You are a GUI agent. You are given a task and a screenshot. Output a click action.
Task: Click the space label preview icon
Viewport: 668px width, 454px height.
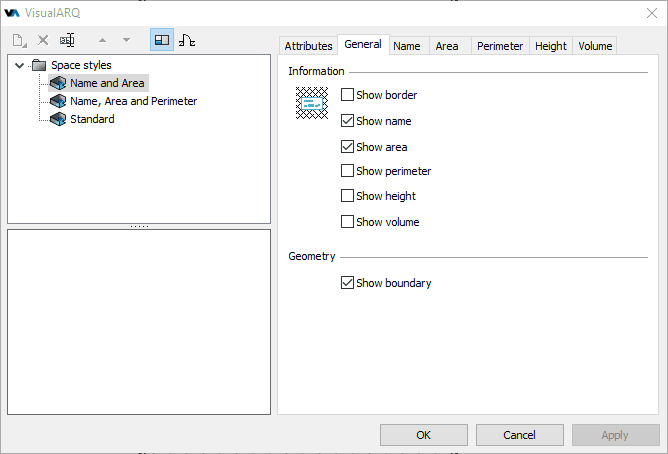coord(312,103)
